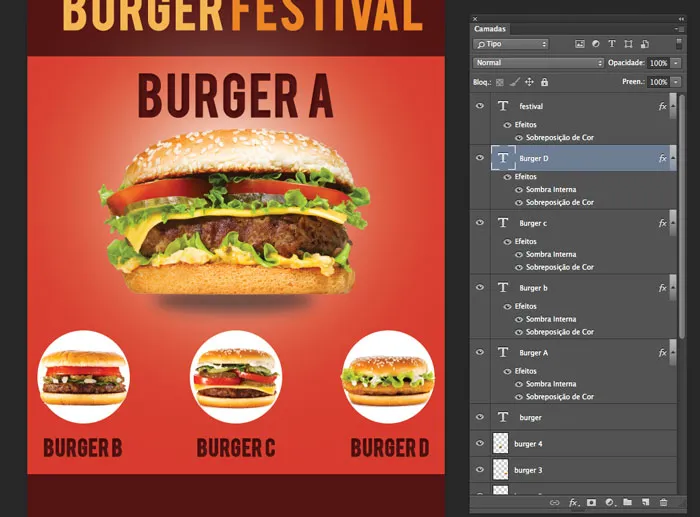Image resolution: width=700 pixels, height=517 pixels.
Task: Select the Burger c layer name
Action: pos(533,223)
